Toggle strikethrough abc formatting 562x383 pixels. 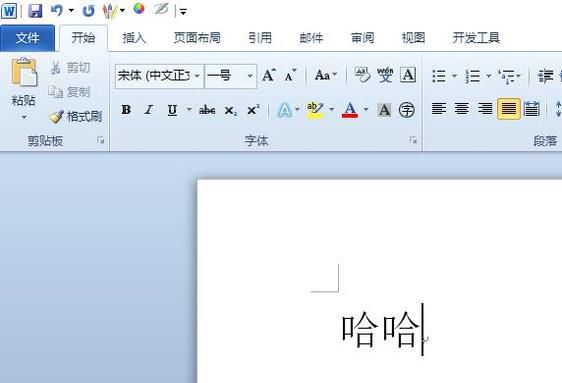click(207, 110)
